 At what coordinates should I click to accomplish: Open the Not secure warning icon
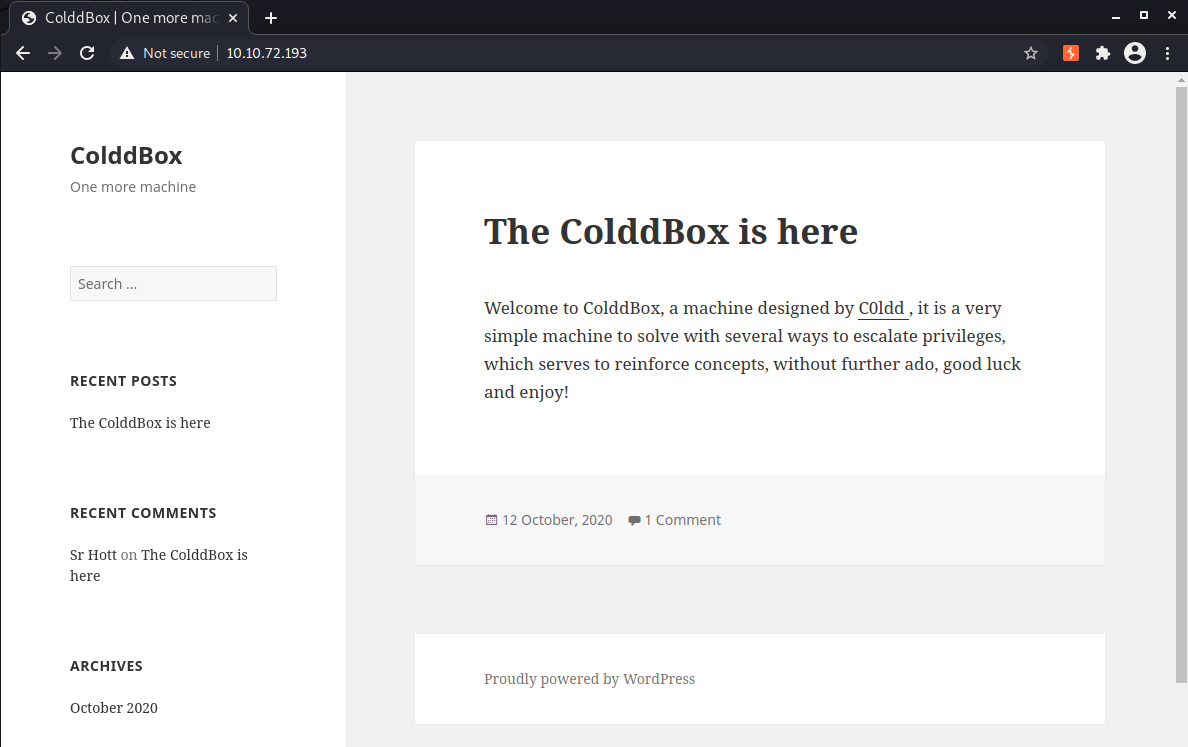pyautogui.click(x=127, y=53)
